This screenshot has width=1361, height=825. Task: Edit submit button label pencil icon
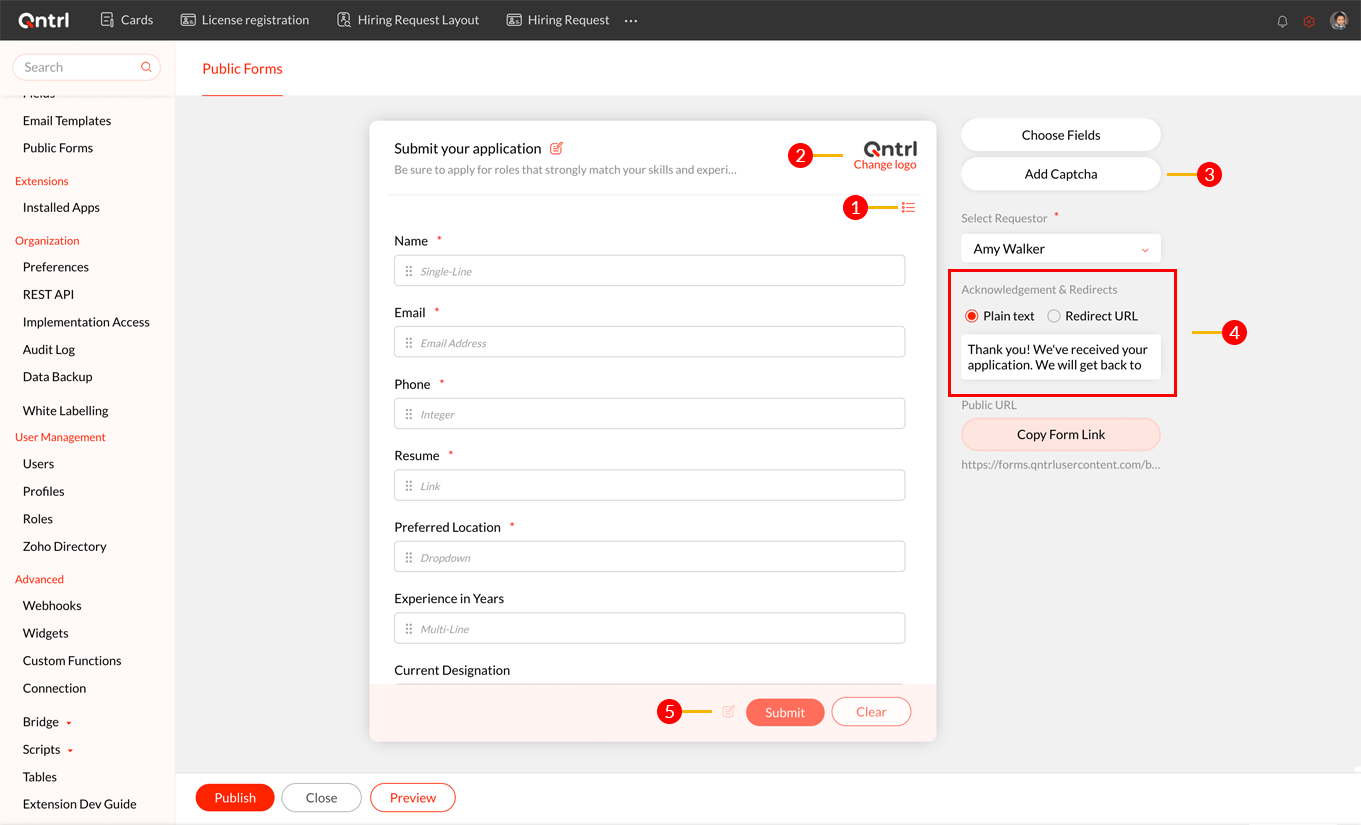point(728,712)
